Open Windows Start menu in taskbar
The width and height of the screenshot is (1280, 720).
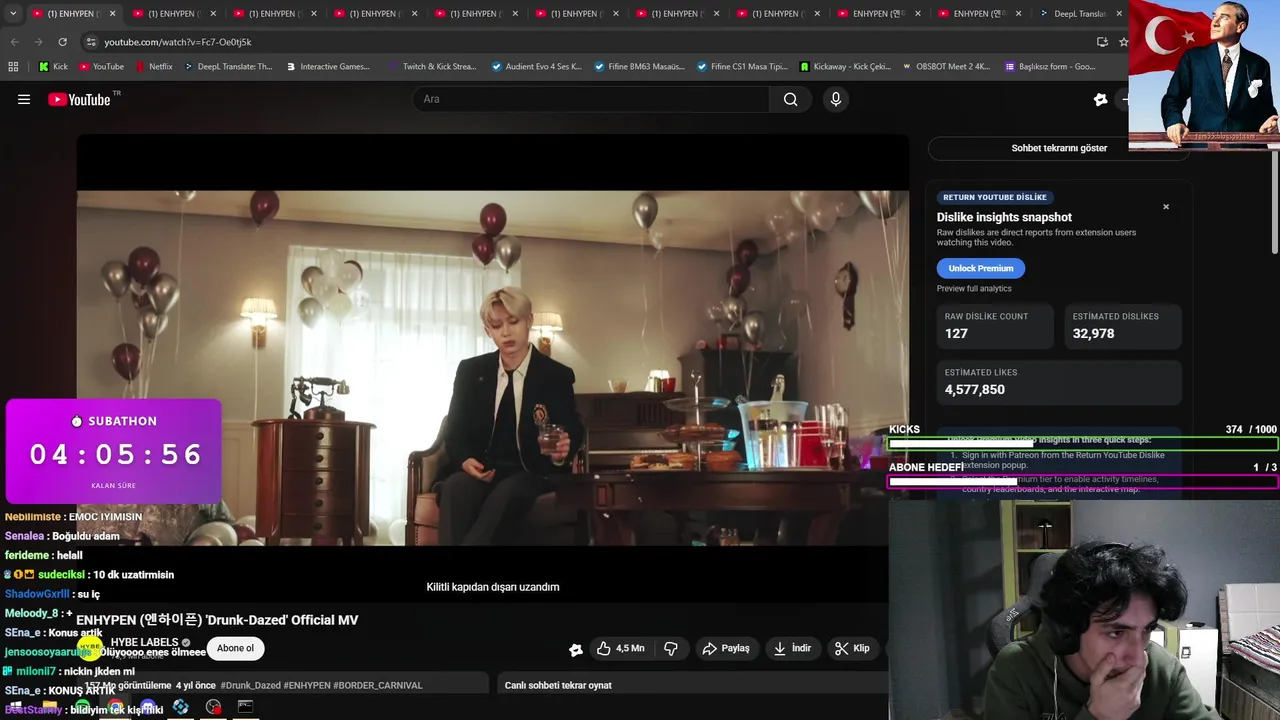coord(15,707)
